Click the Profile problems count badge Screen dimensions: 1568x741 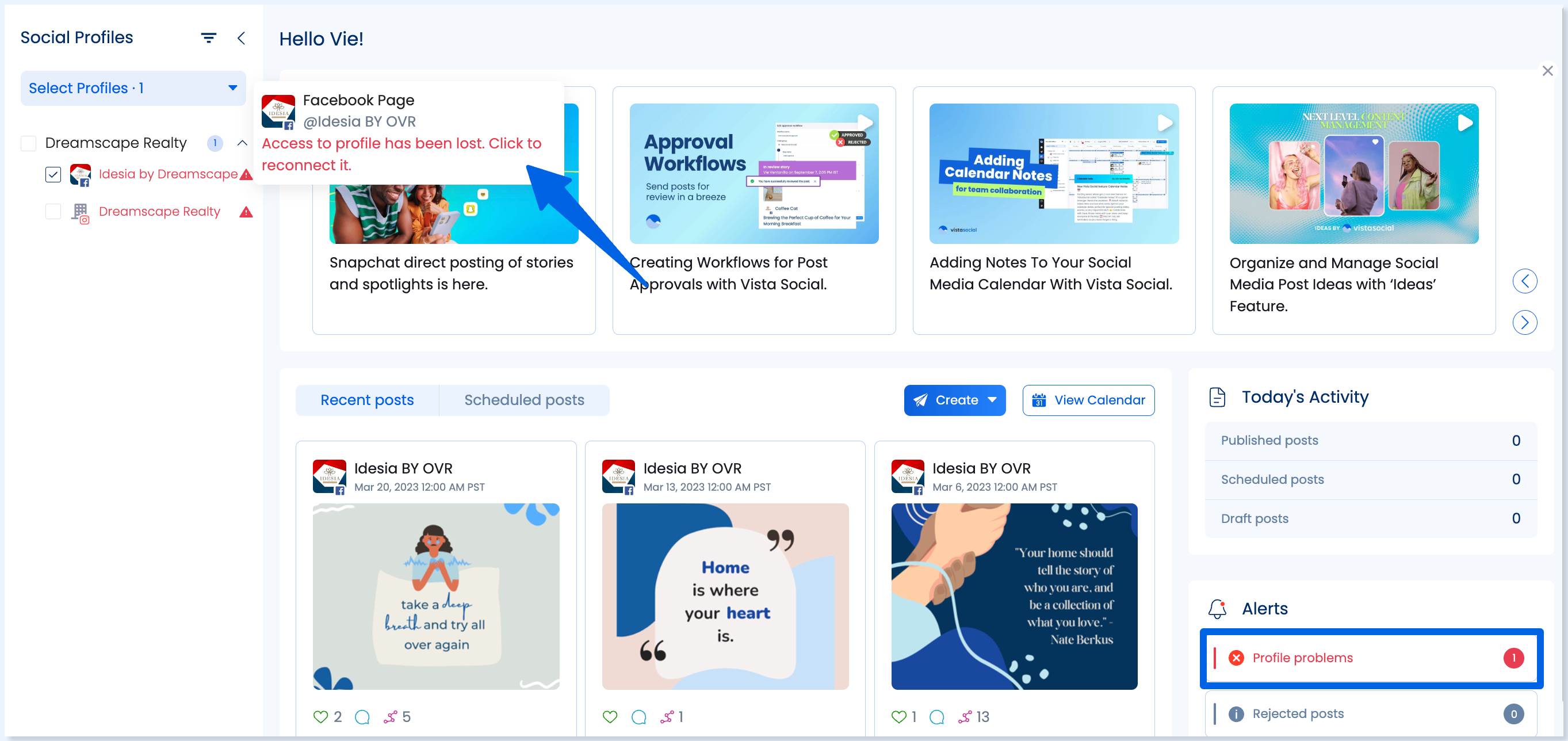coord(1513,658)
